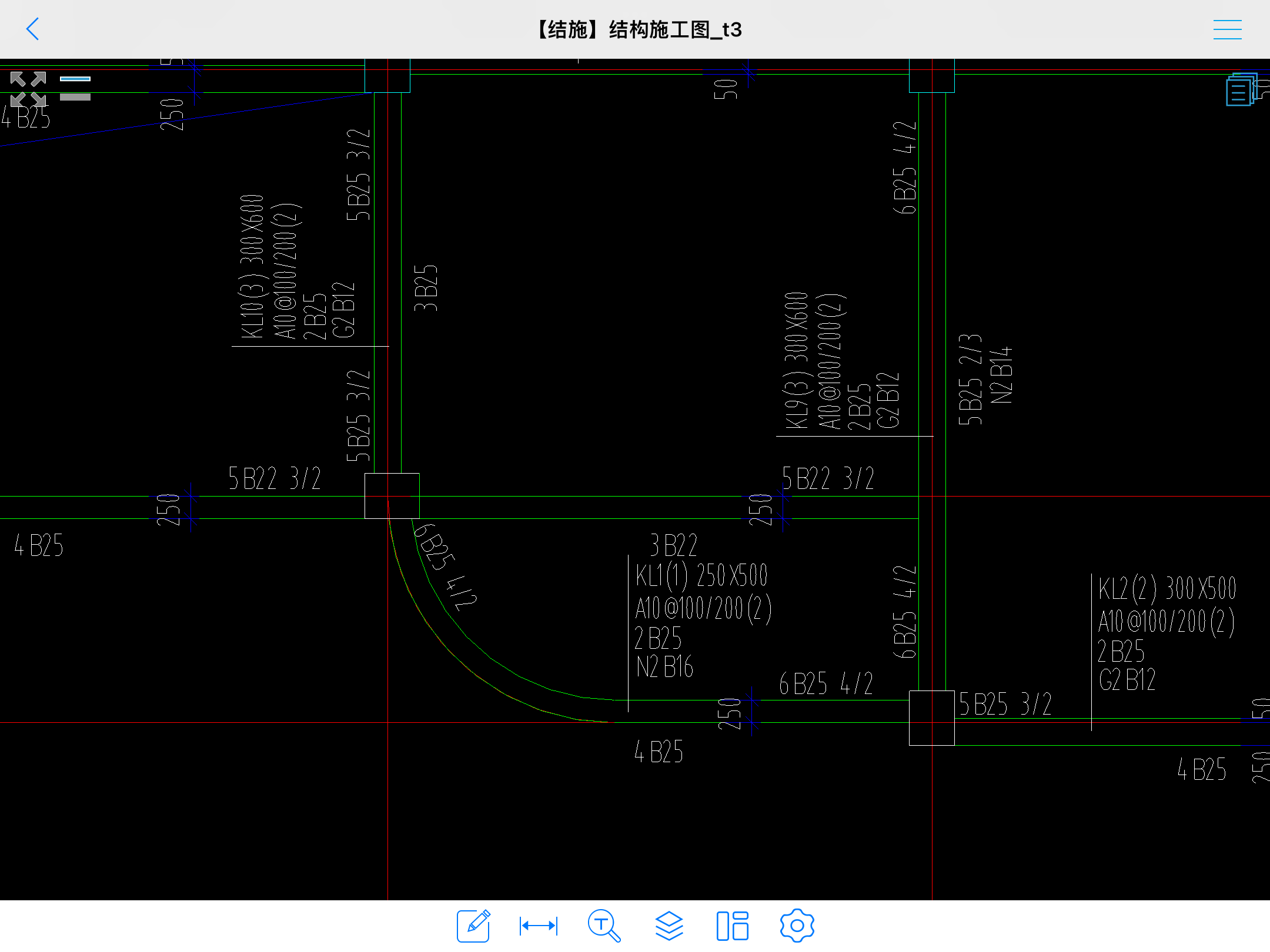Select the KL1(1) 250X500 beam label
Viewport: 1270px width, 952px height.
coord(701,575)
